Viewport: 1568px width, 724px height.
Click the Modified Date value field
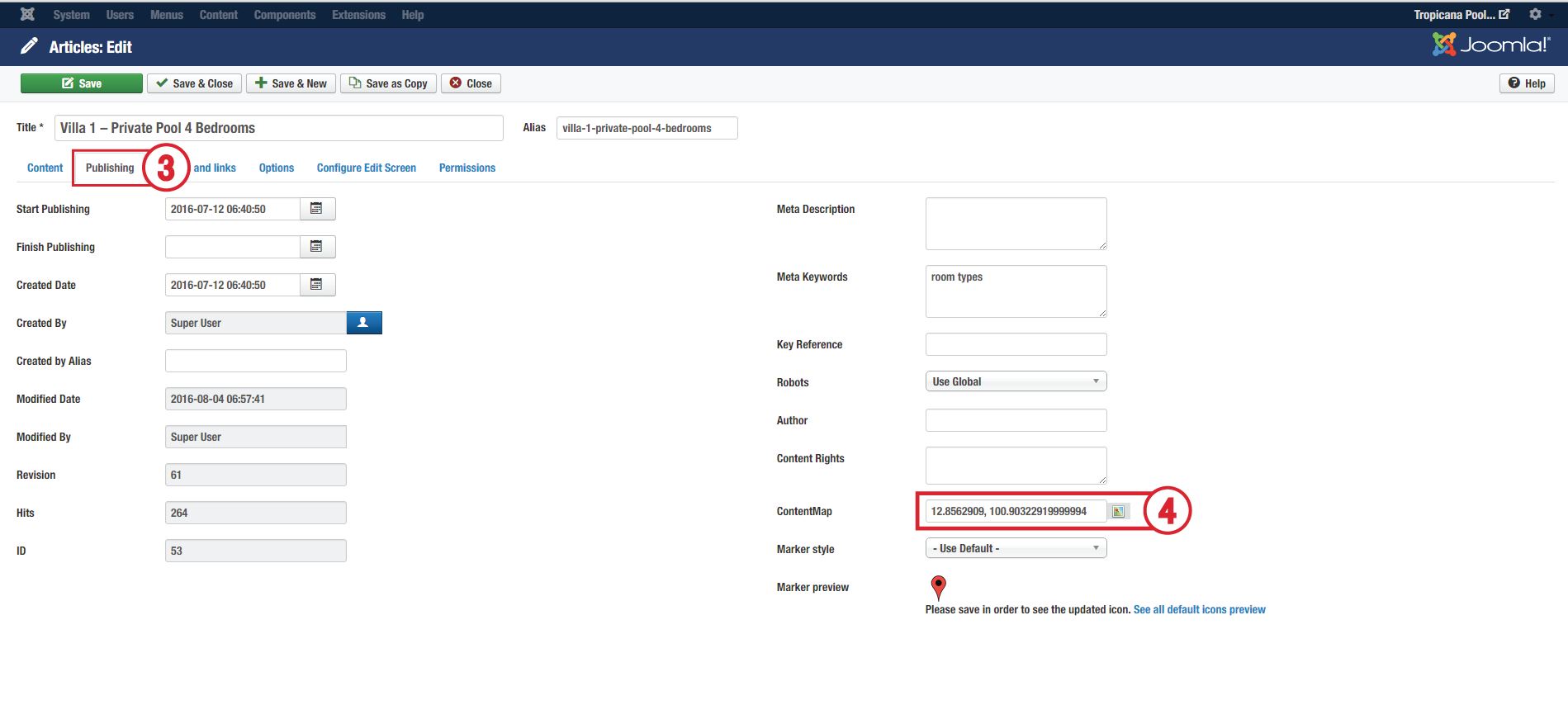(256, 399)
